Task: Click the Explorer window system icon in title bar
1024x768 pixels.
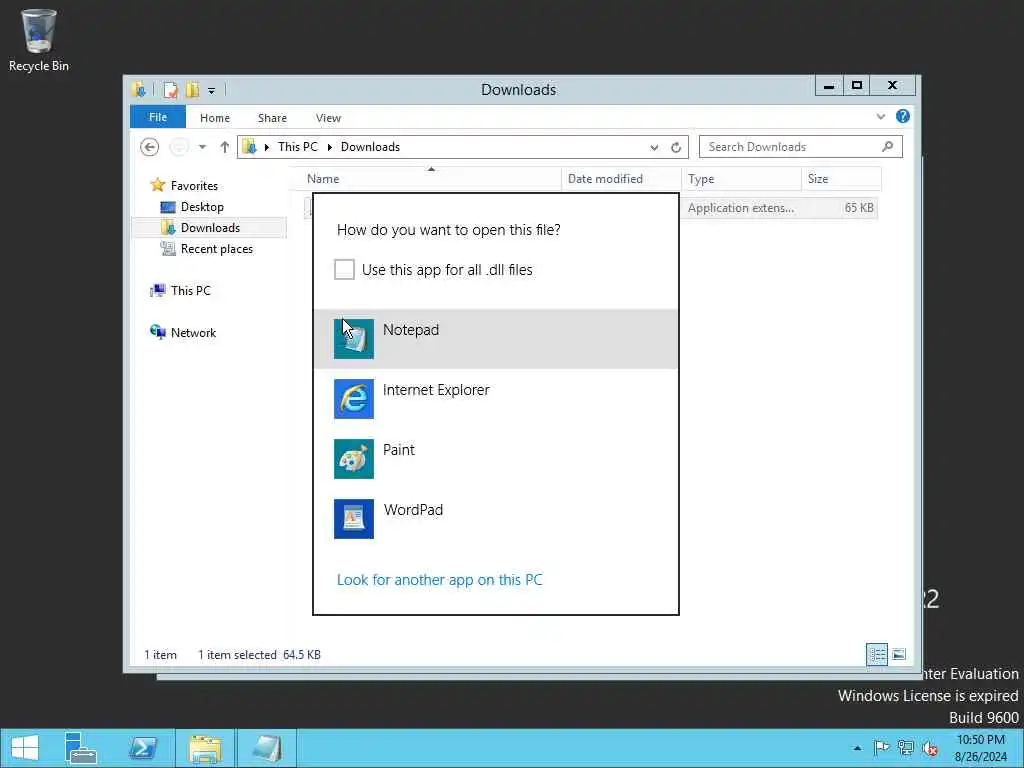Action: [138, 89]
